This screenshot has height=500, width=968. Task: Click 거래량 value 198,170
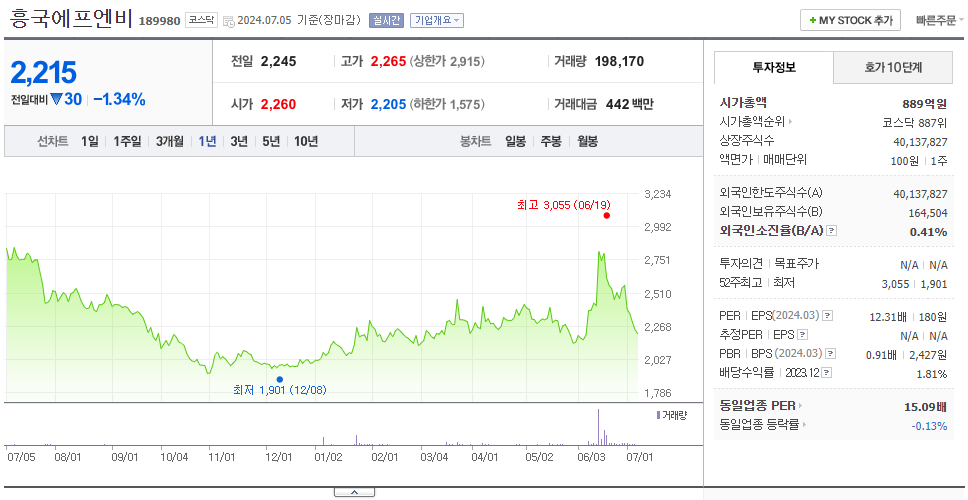(x=619, y=61)
